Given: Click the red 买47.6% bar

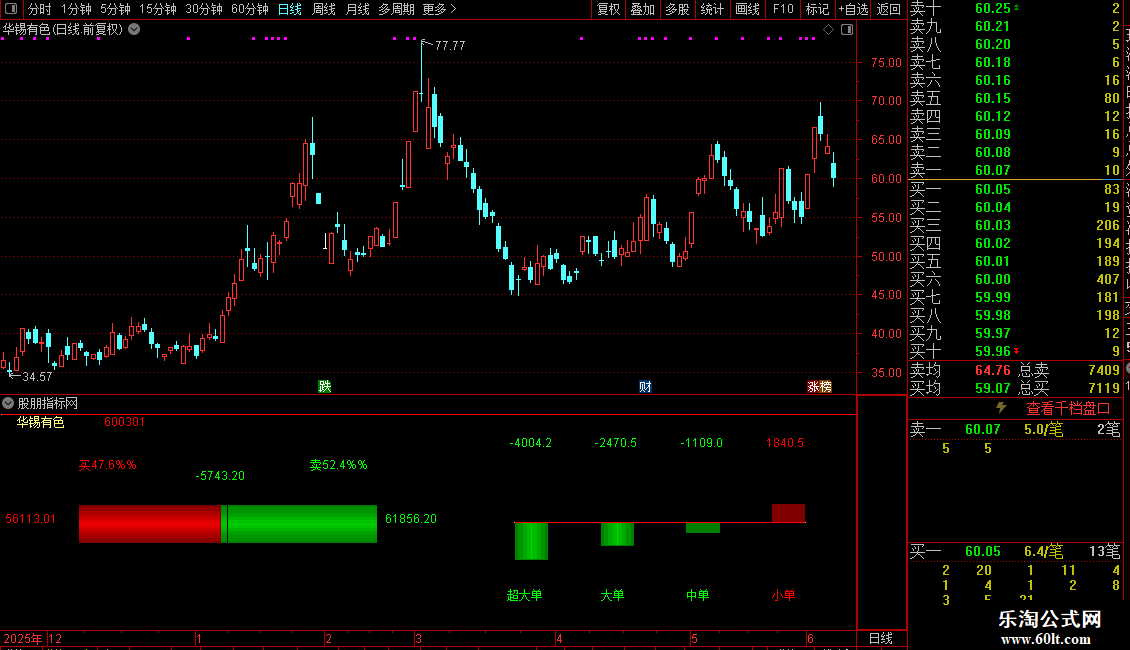Looking at the screenshot, I should tap(149, 524).
